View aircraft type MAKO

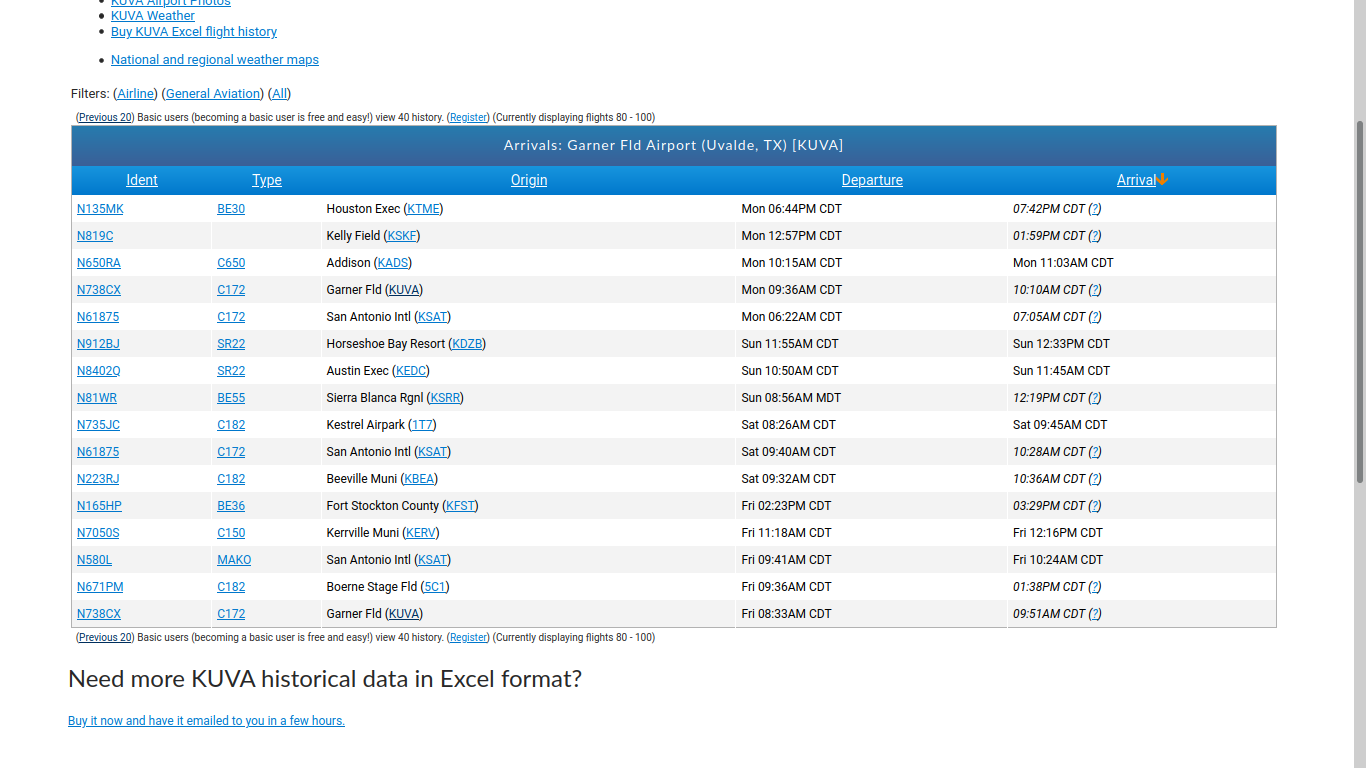tap(234, 560)
